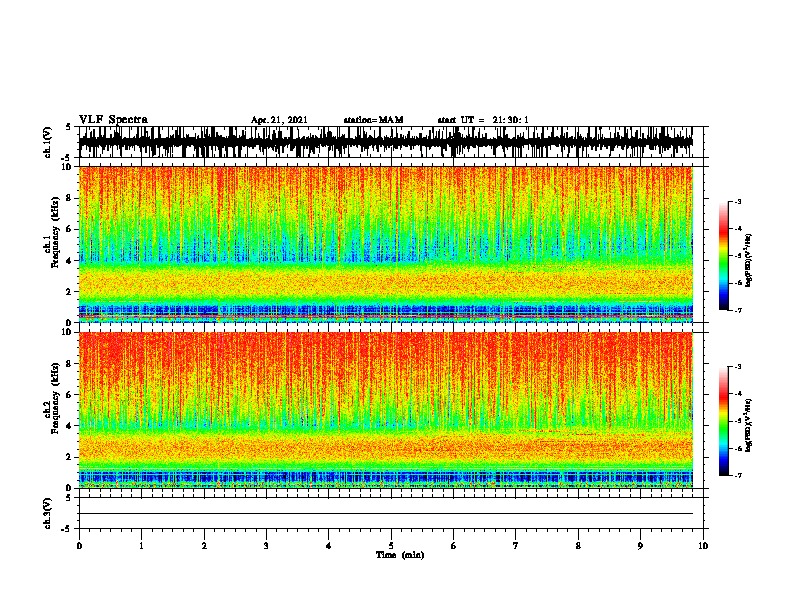The image size is (792, 612).
Task: Click the ch.1(V) waveform trace panel
Action: 386,142
